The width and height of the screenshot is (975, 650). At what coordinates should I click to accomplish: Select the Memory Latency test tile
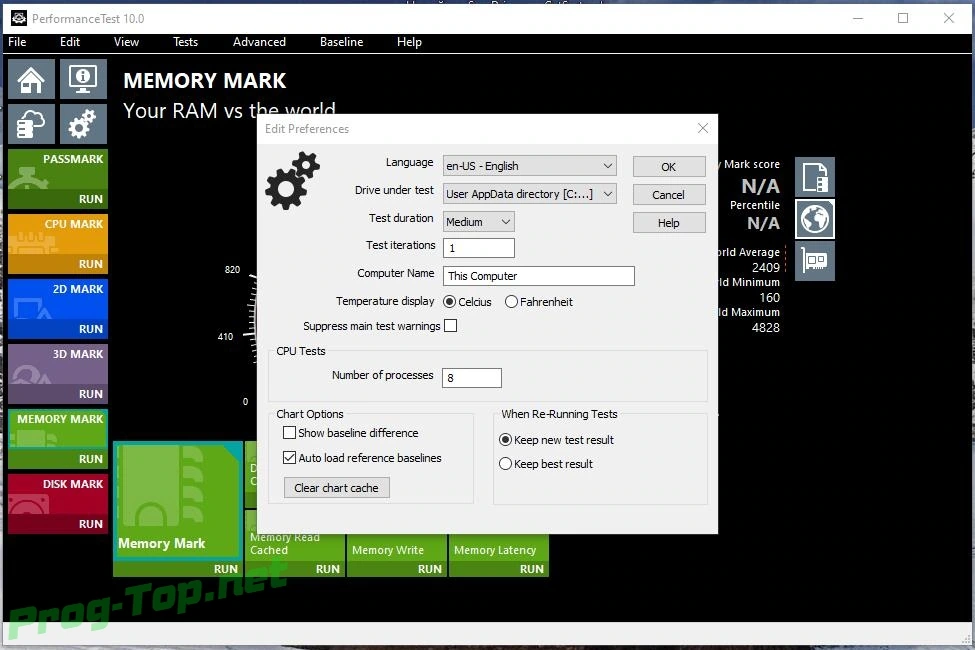tap(499, 547)
